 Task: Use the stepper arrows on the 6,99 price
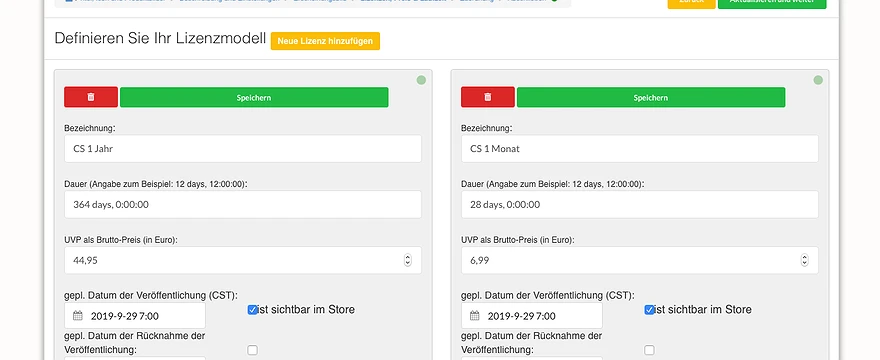coord(805,260)
